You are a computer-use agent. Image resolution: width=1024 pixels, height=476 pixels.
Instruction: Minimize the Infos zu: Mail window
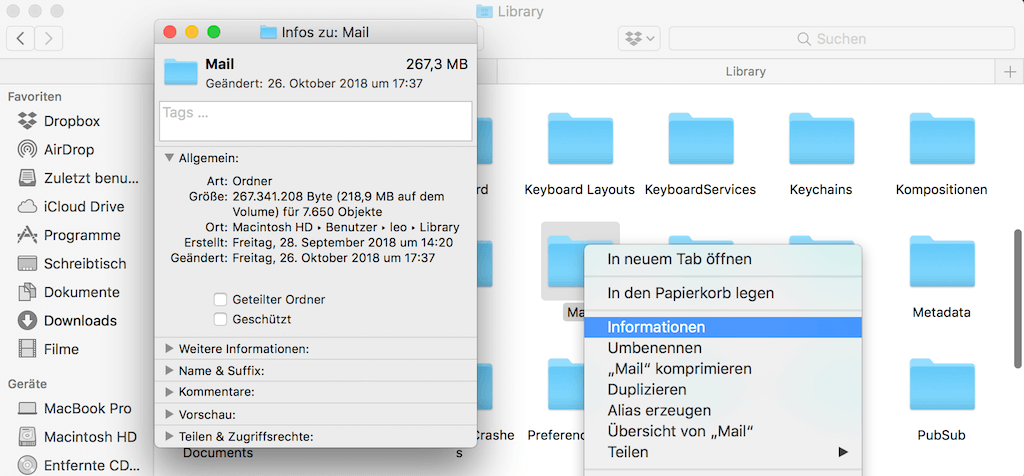(x=192, y=32)
